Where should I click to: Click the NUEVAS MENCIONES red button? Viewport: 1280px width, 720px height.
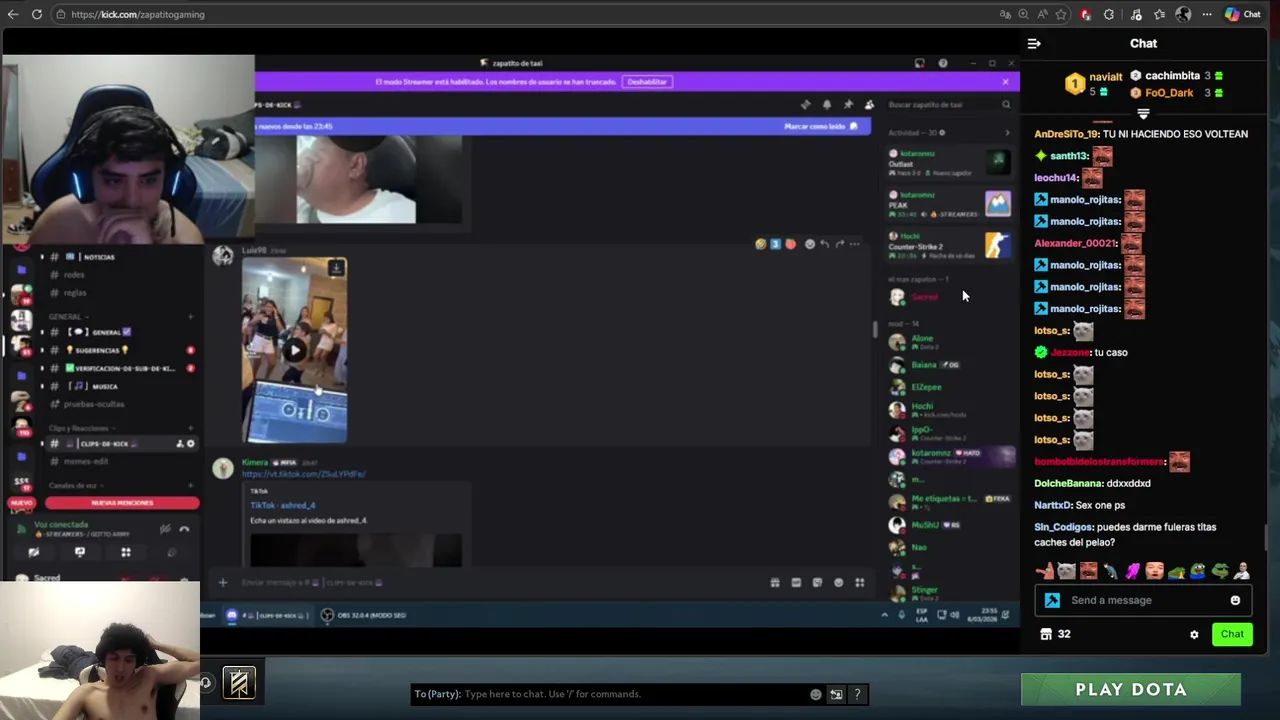122,503
